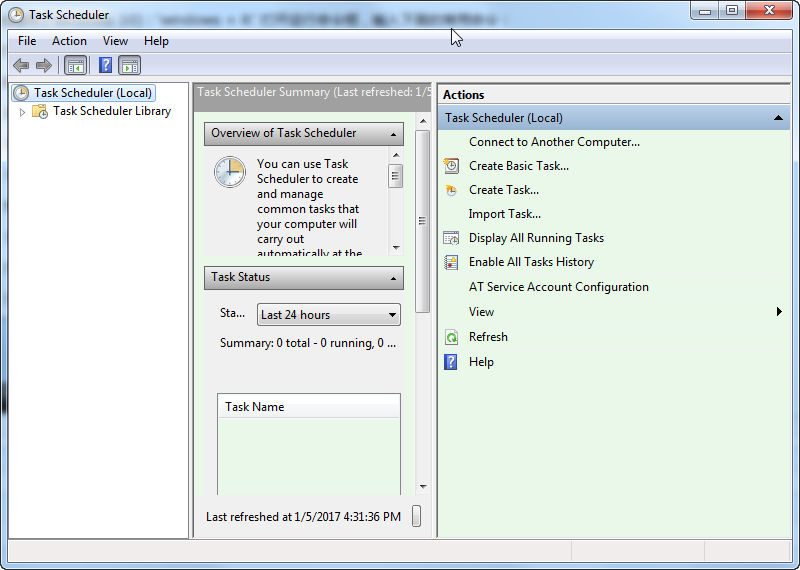Click the Last refreshed at 1/5/2017 text
800x570 pixels.
click(303, 517)
